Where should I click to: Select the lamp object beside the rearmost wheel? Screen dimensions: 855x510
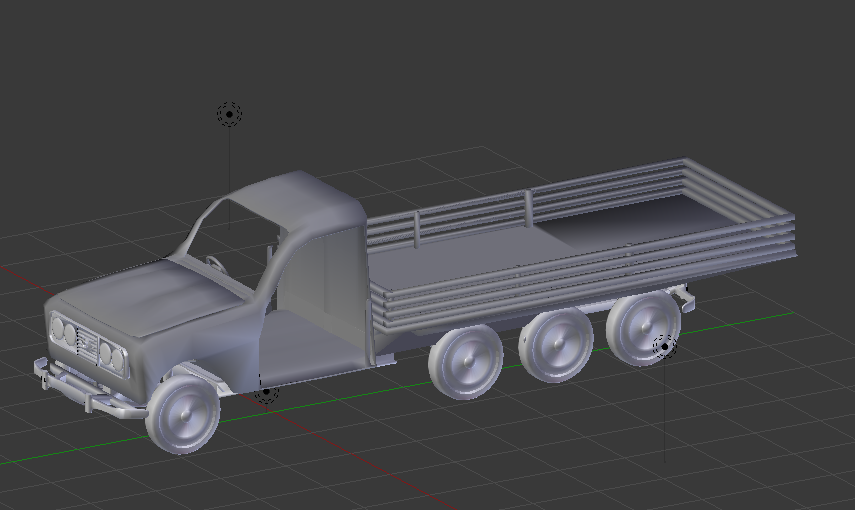click(665, 346)
